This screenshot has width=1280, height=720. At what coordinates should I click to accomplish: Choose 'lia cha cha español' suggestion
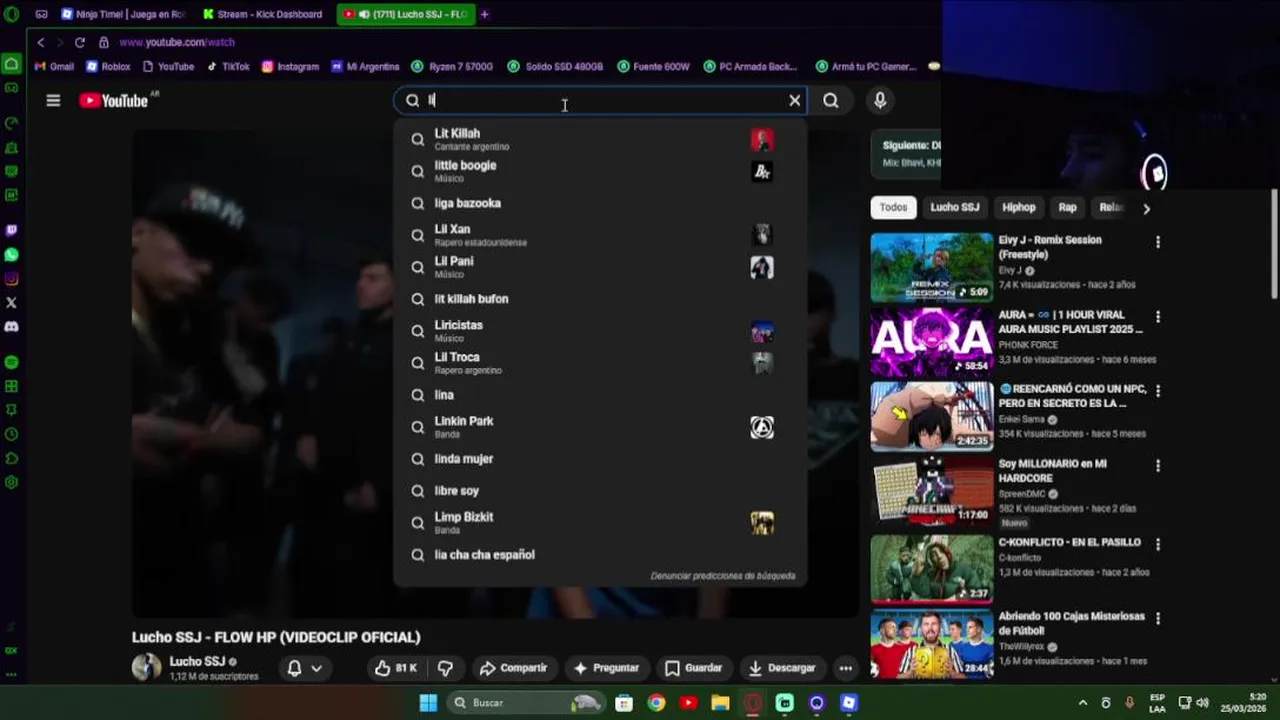point(600,555)
